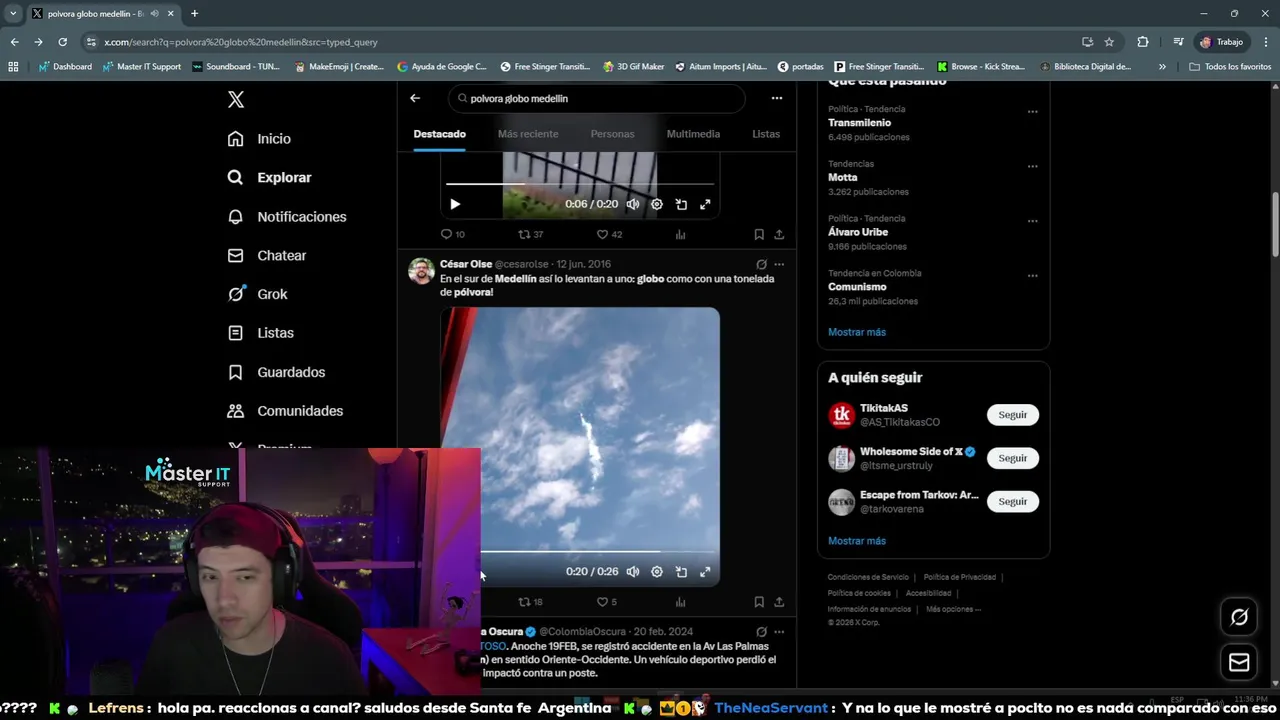Show more follow suggestions

coord(857,541)
